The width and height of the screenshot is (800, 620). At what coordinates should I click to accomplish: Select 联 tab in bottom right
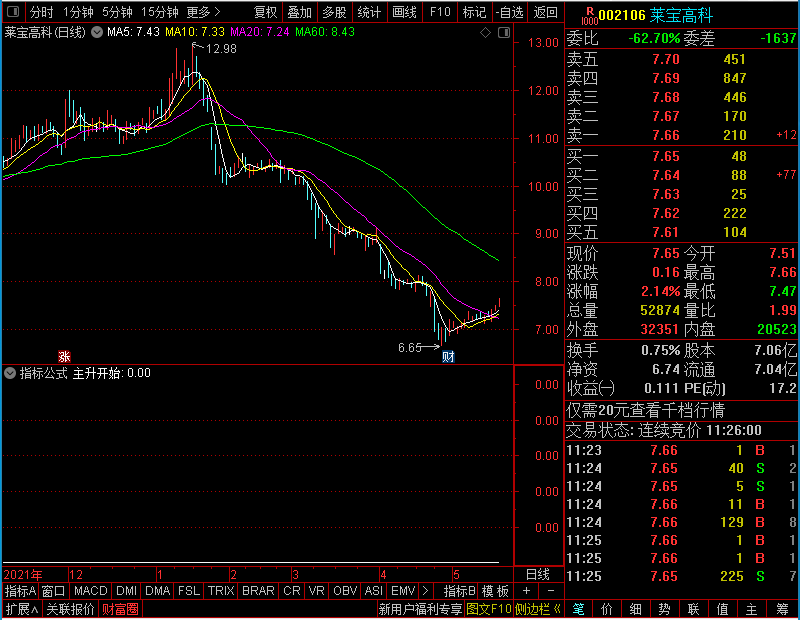[x=693, y=609]
